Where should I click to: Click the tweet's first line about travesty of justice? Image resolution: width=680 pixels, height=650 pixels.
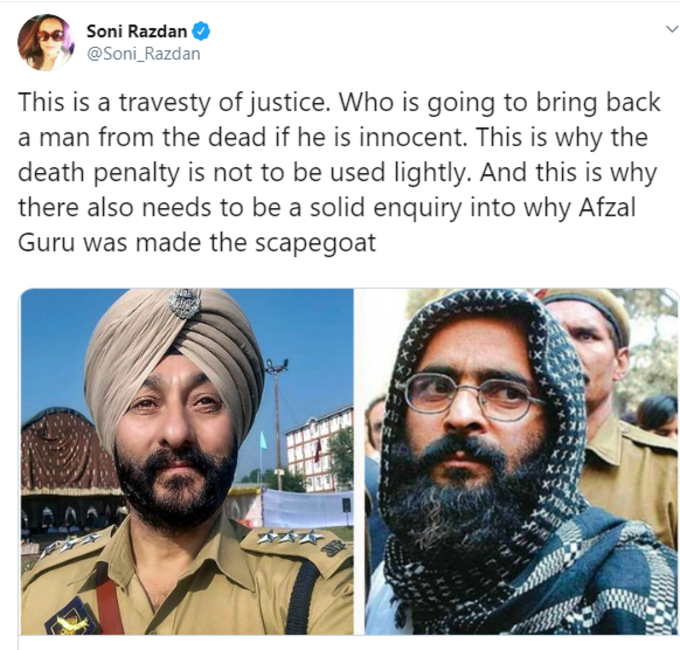(x=339, y=103)
